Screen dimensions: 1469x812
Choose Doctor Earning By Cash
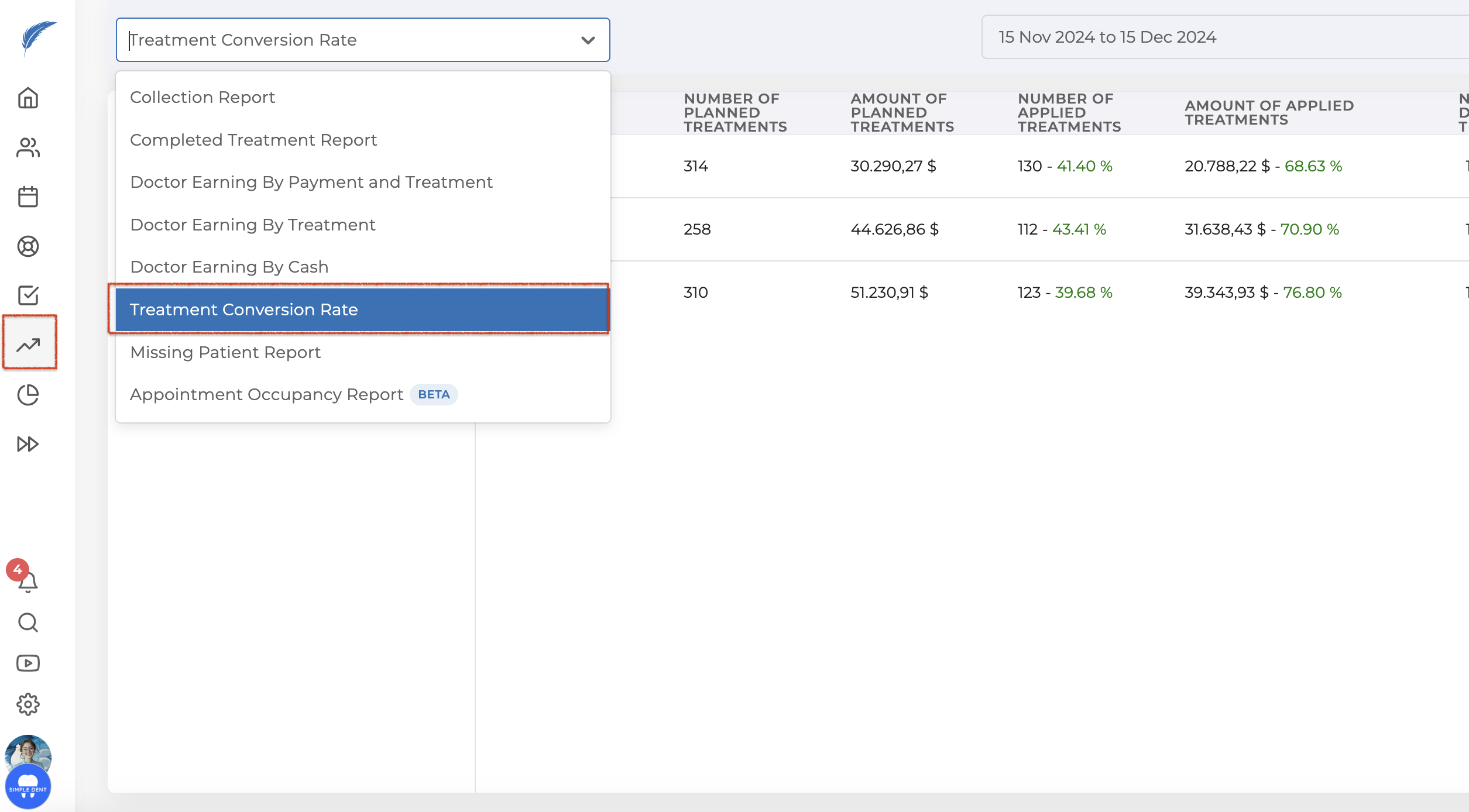229,267
